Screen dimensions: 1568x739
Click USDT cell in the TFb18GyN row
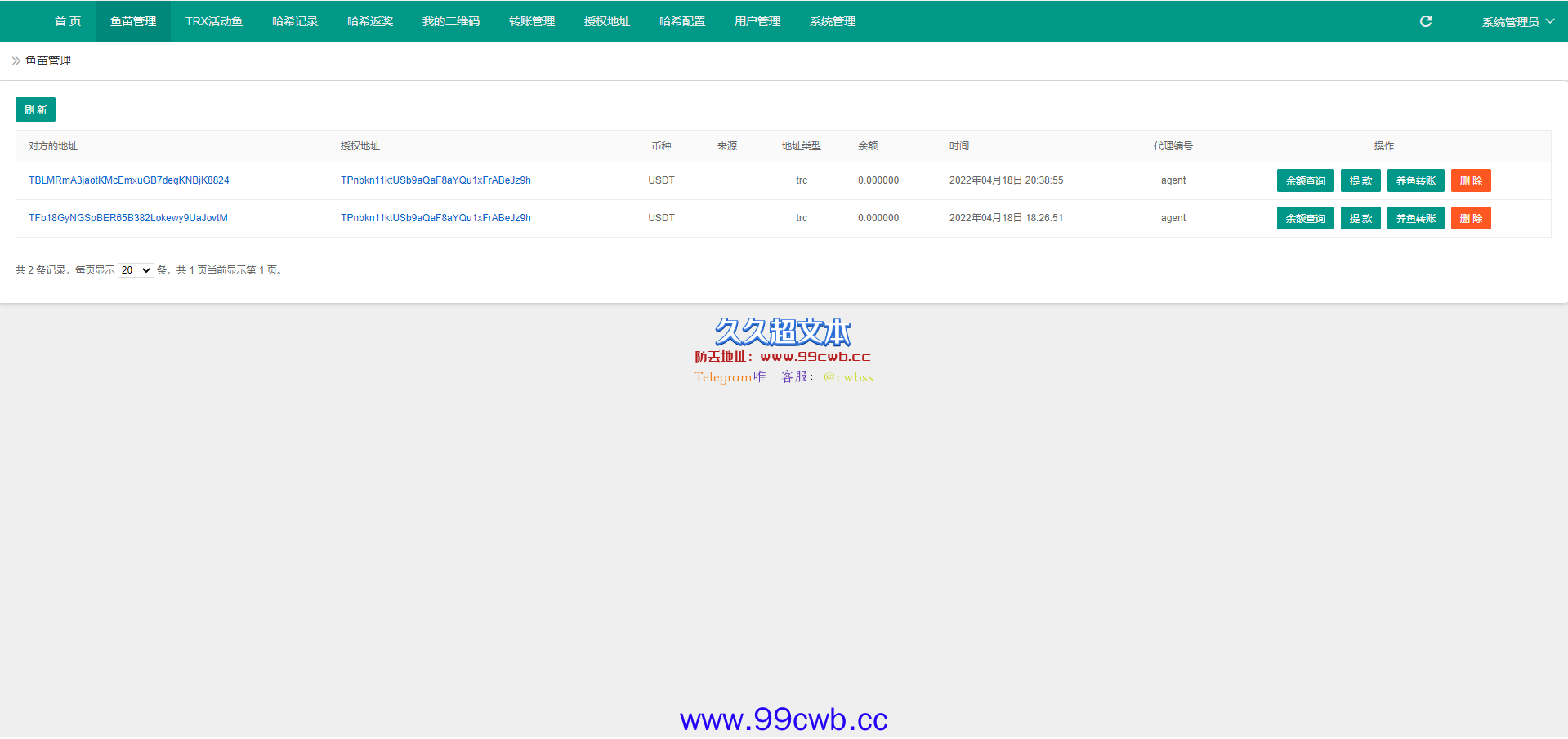(x=662, y=218)
